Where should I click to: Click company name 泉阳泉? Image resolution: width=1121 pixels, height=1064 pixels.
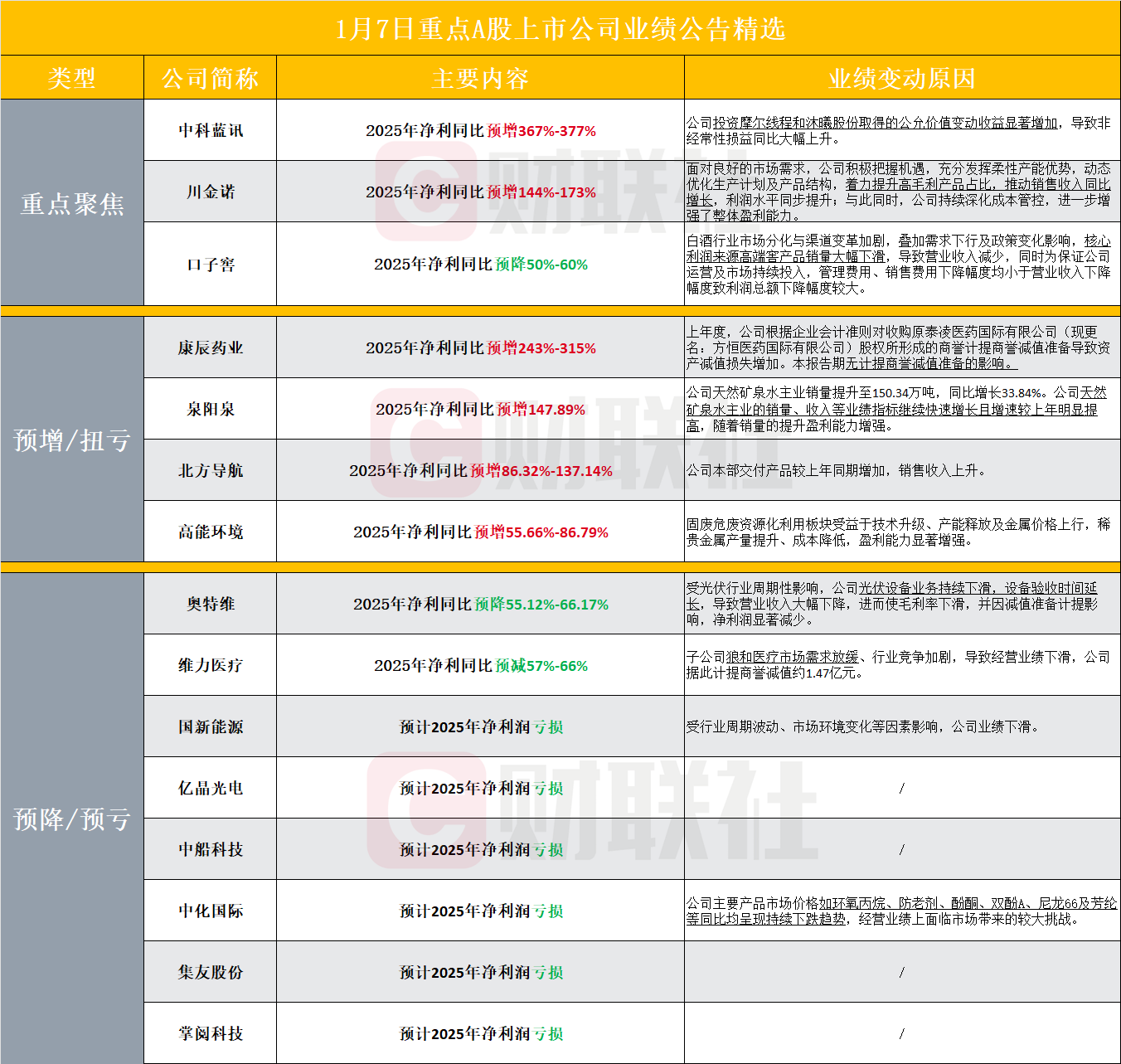(x=211, y=409)
